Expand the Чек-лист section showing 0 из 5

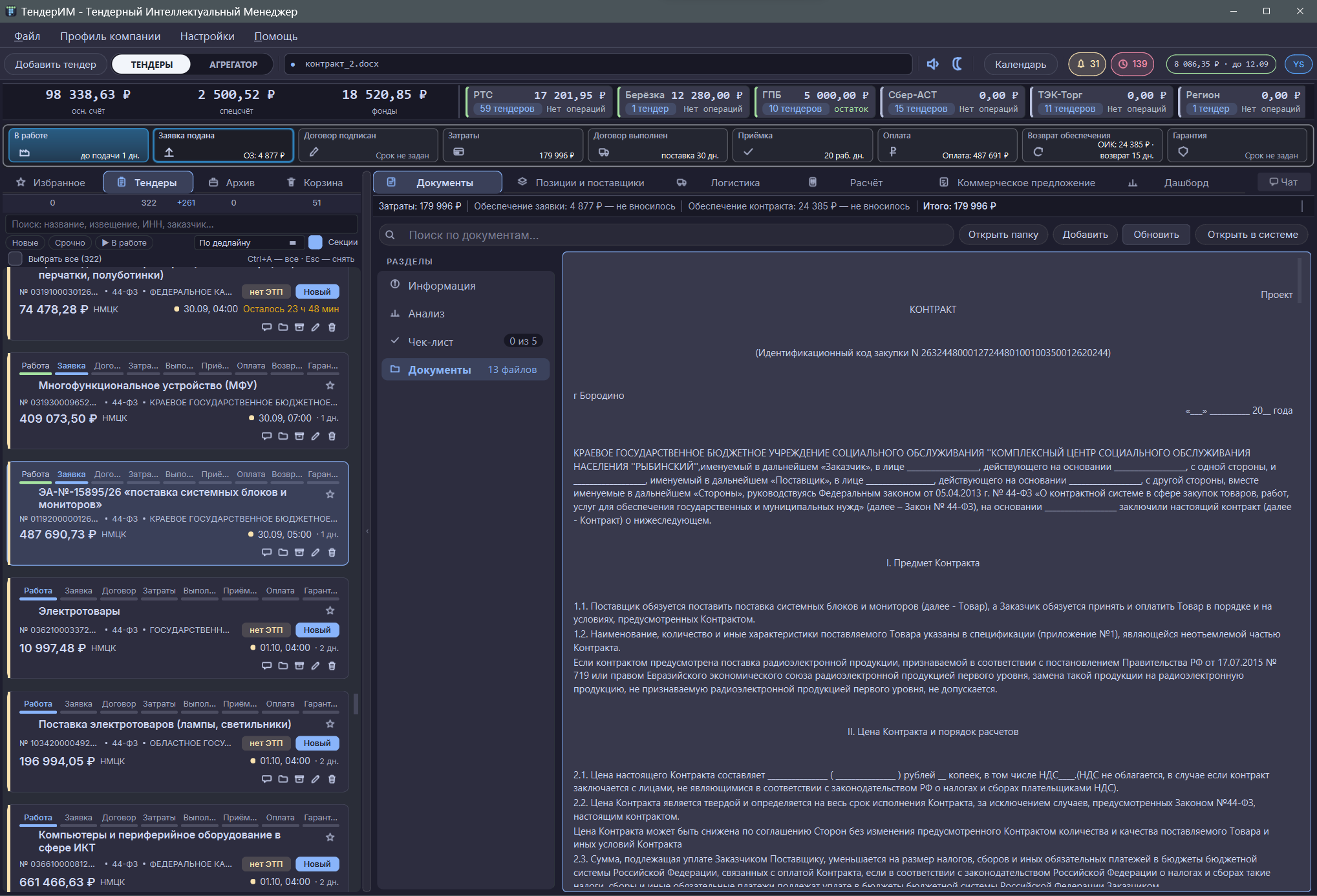[x=466, y=341]
